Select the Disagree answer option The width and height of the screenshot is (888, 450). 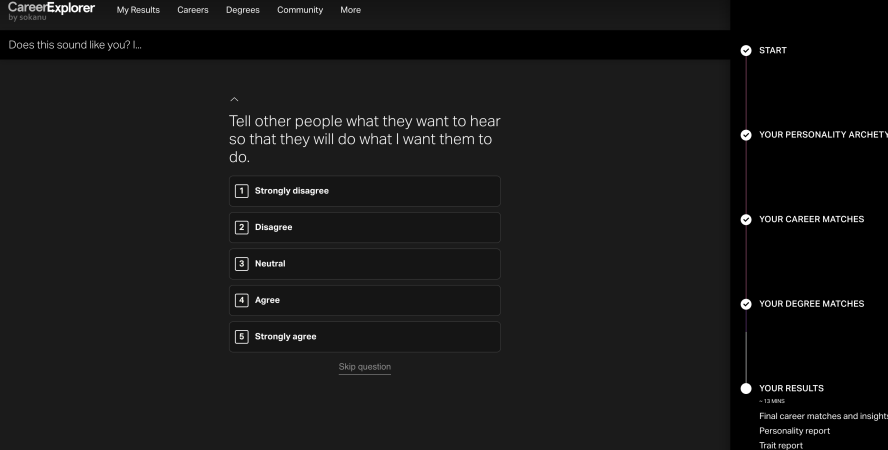(364, 227)
